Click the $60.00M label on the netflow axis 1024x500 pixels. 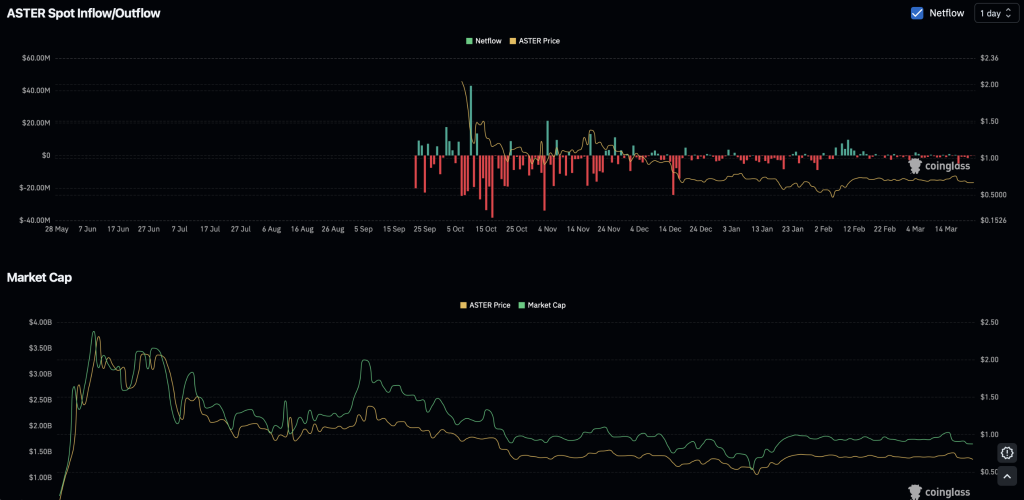(x=35, y=58)
